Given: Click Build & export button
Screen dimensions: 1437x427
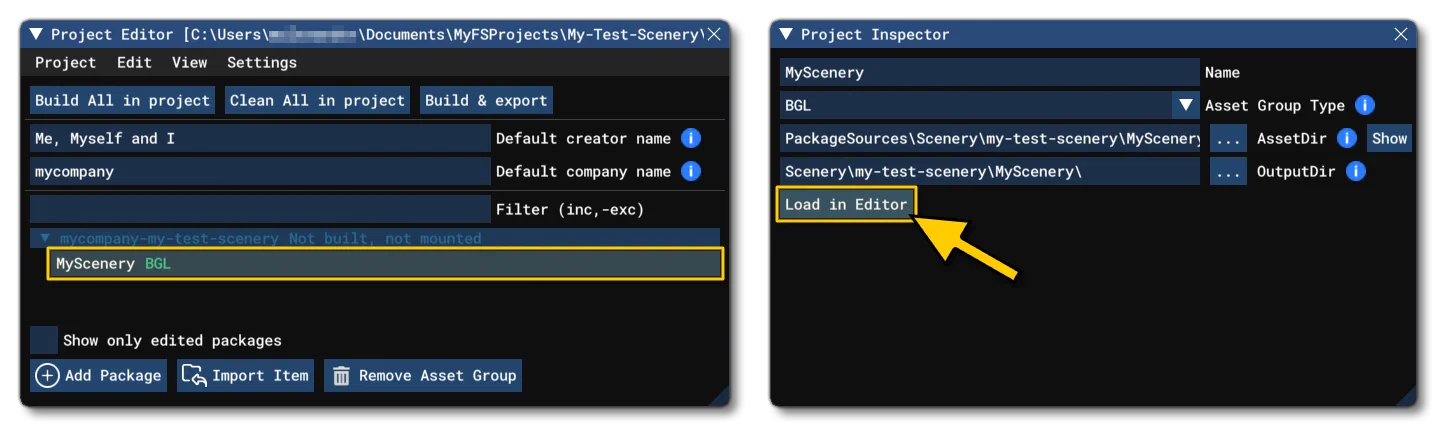Looking at the screenshot, I should (x=486, y=100).
